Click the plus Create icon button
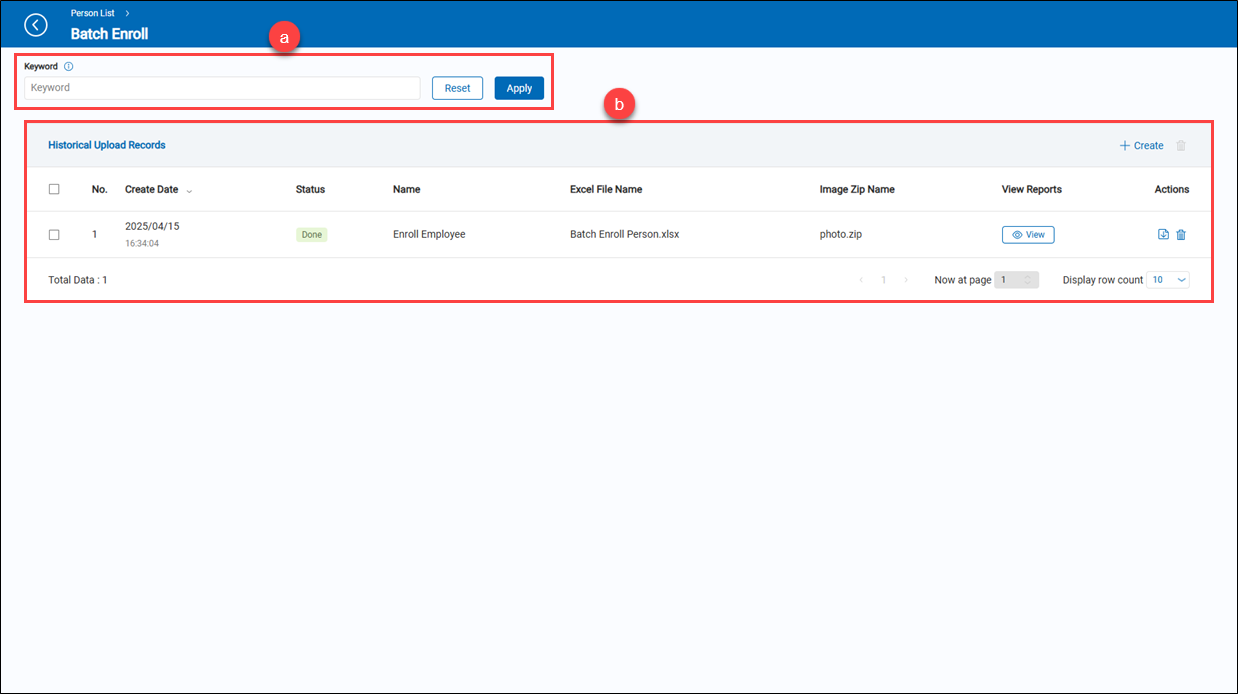Image resolution: width=1238 pixels, height=694 pixels. 1141,146
